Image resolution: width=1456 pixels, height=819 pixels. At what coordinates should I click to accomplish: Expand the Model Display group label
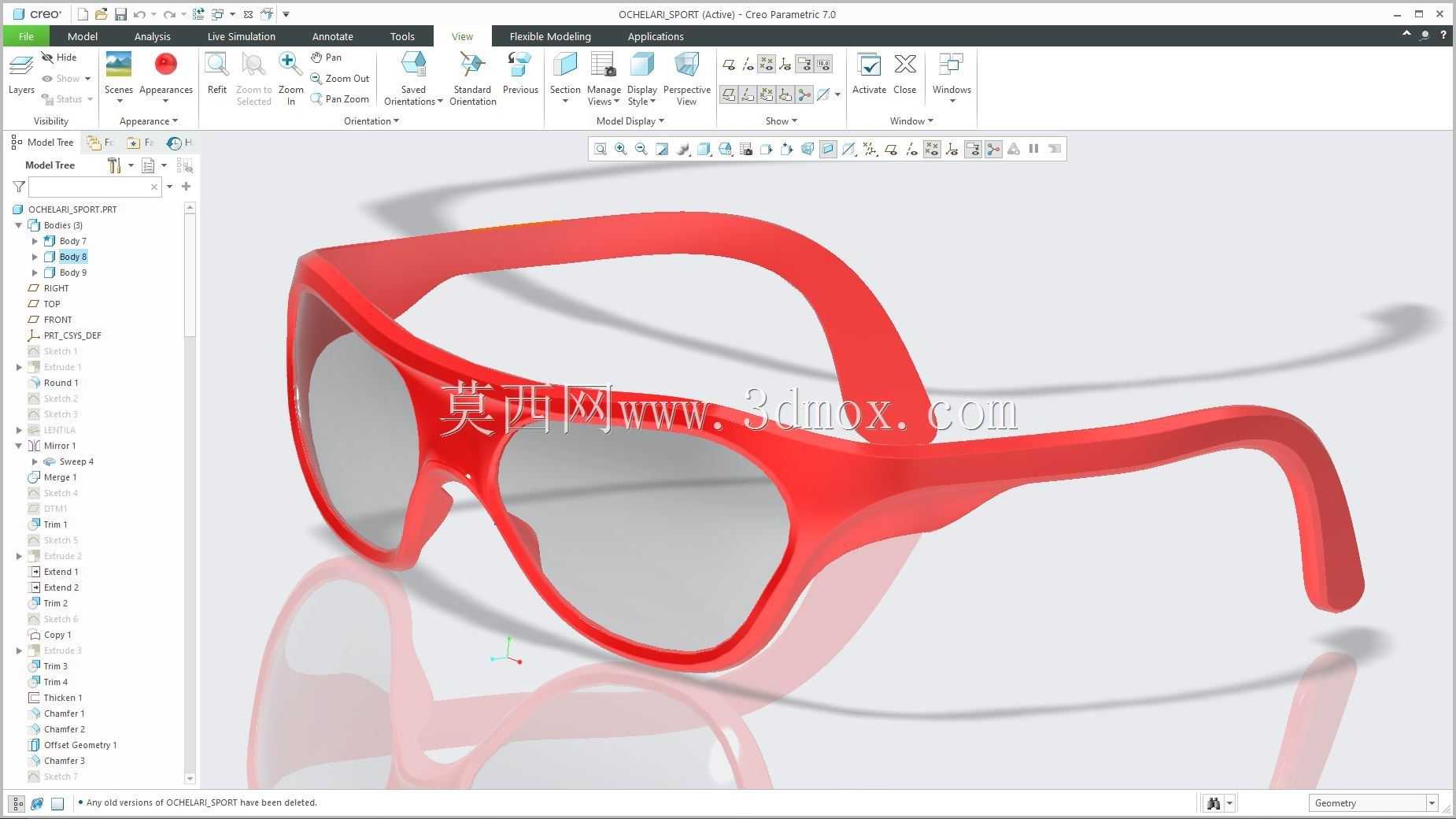point(630,121)
